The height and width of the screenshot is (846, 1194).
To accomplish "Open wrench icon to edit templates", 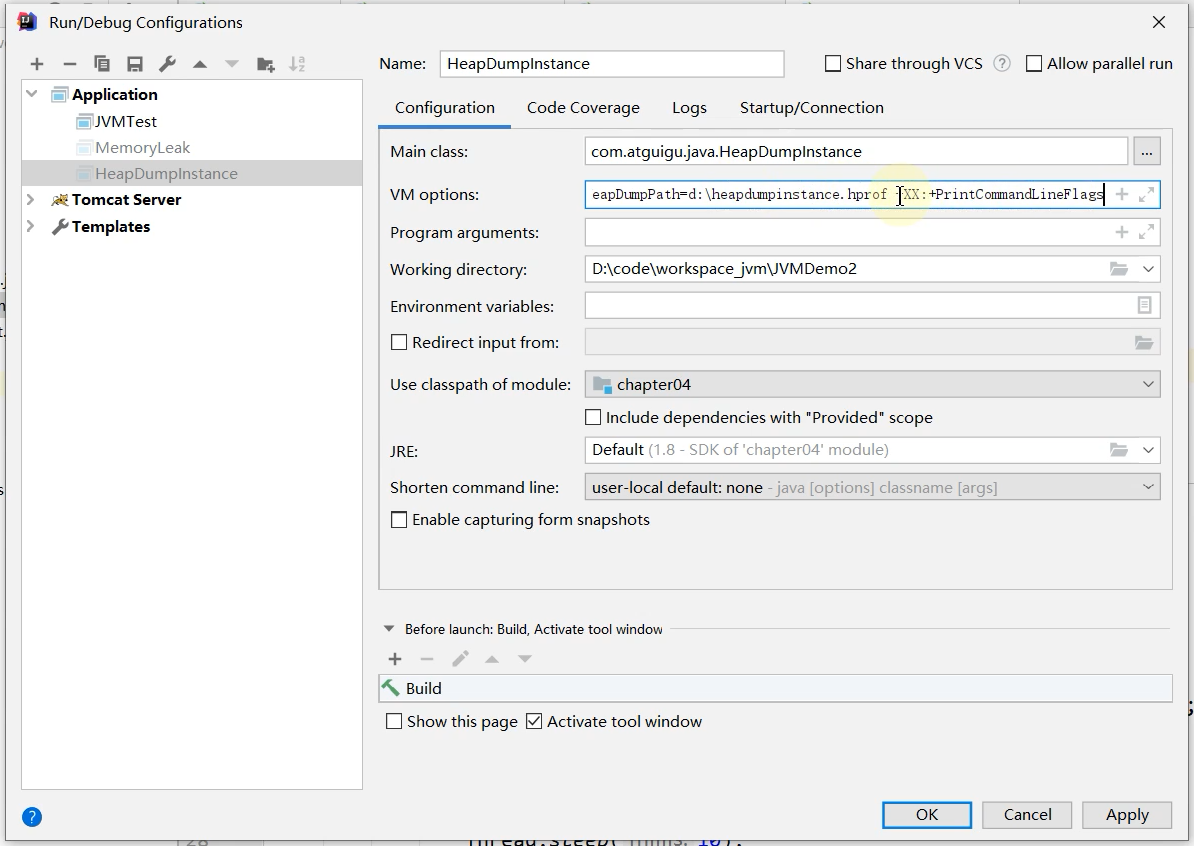I will (x=168, y=64).
